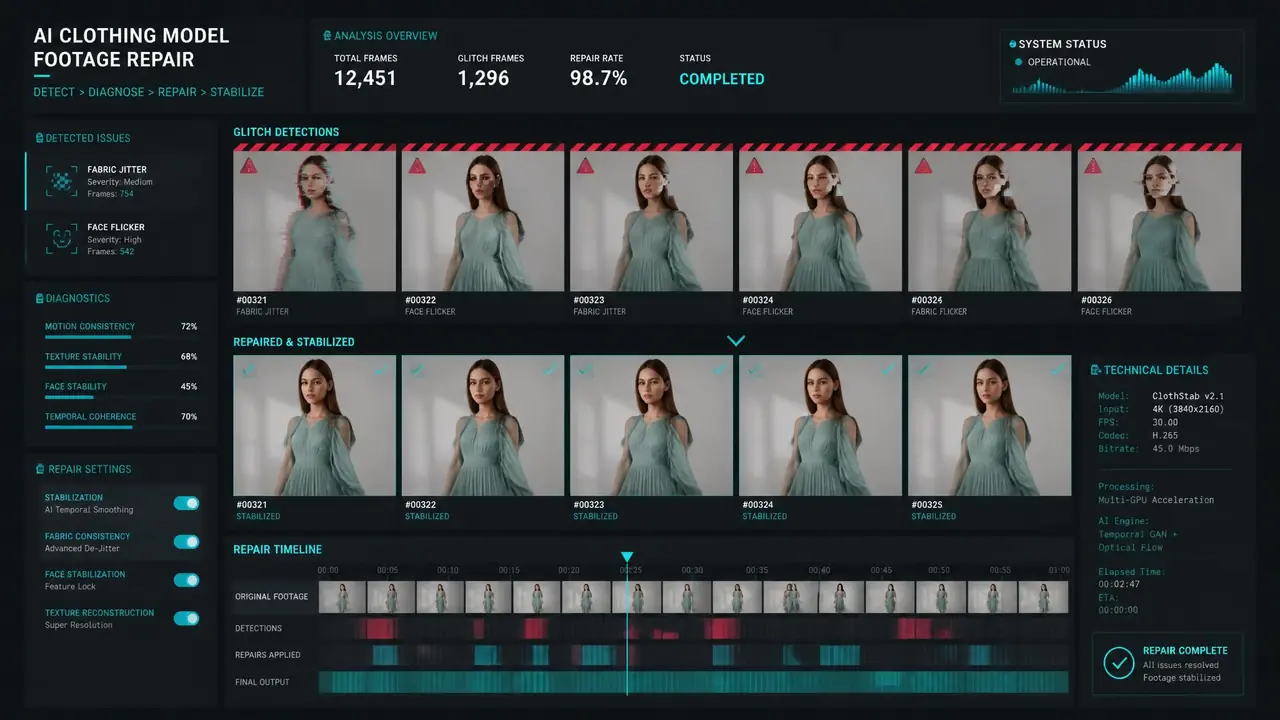Click the warning triangle on glitch frame #00323

[586, 166]
